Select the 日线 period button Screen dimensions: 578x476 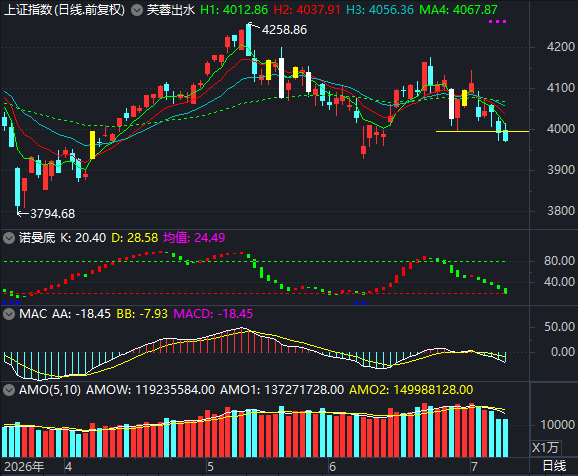pyautogui.click(x=554, y=466)
